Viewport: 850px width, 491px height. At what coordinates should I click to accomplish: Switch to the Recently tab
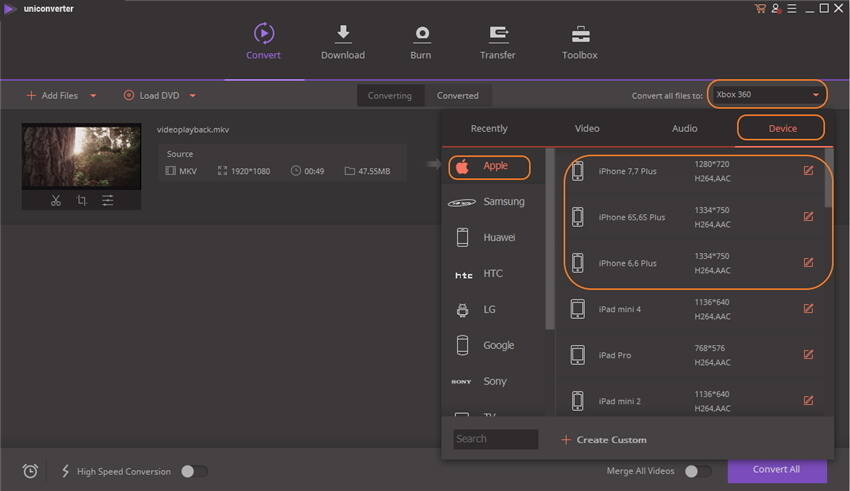pos(489,128)
